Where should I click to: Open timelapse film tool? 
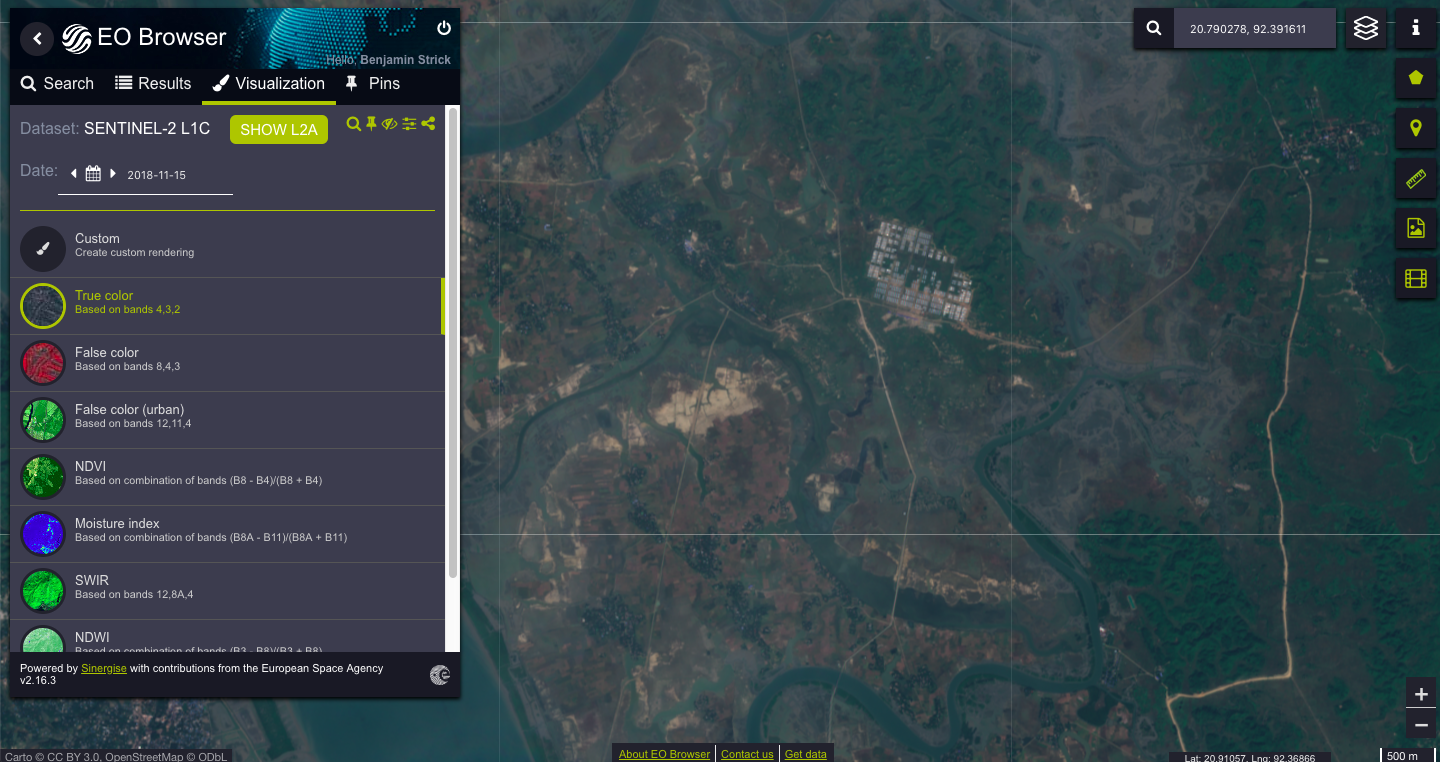click(1416, 278)
